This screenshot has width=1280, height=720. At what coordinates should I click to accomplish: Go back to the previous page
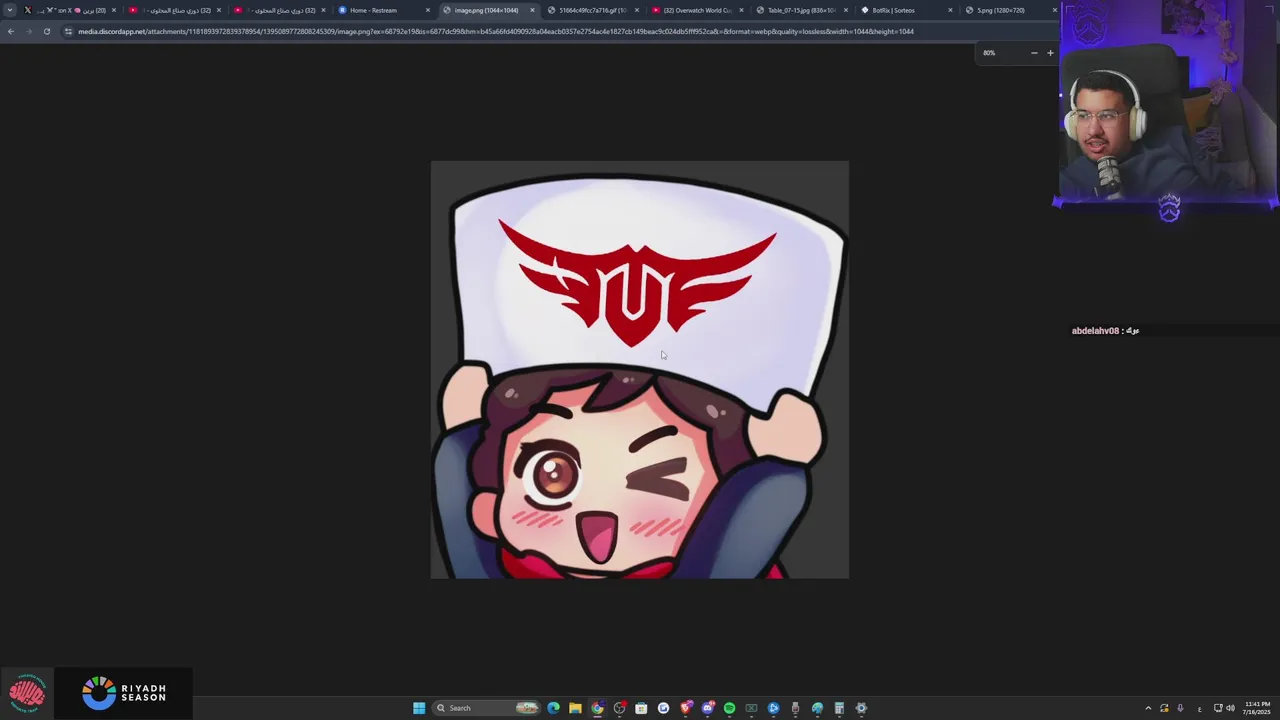click(x=10, y=31)
